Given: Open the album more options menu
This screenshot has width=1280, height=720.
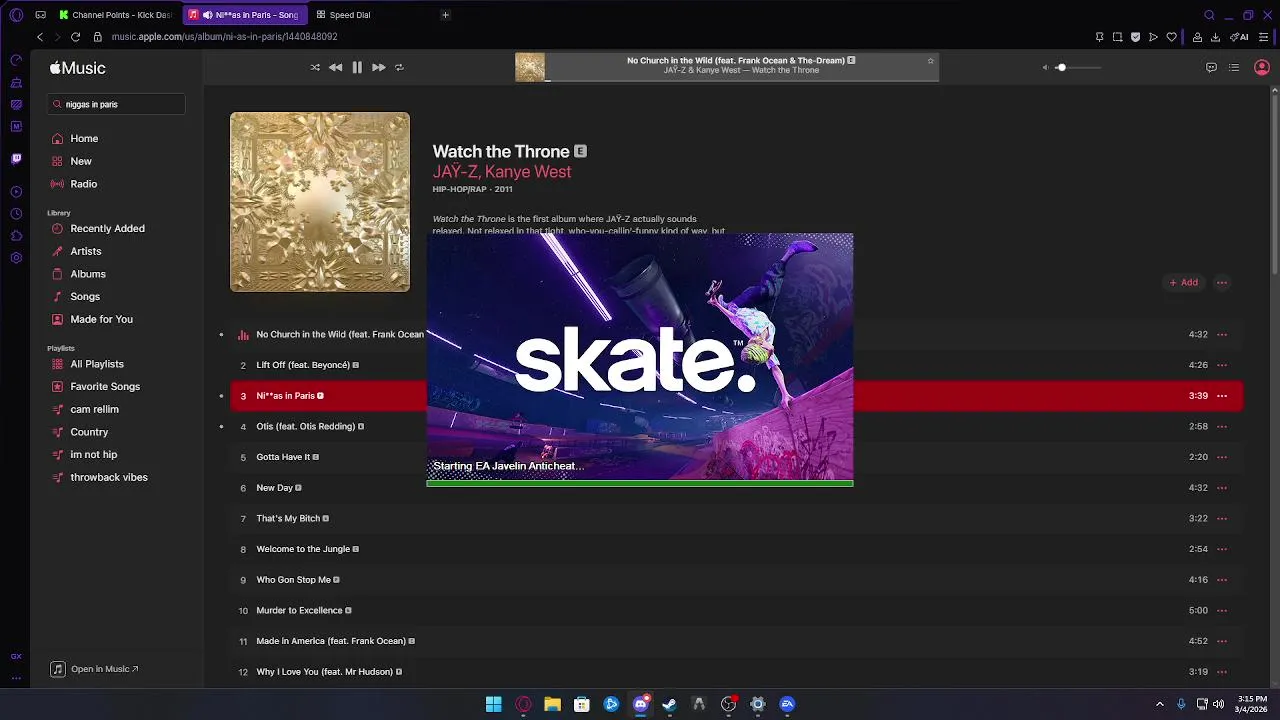Looking at the screenshot, I should click(x=1222, y=282).
